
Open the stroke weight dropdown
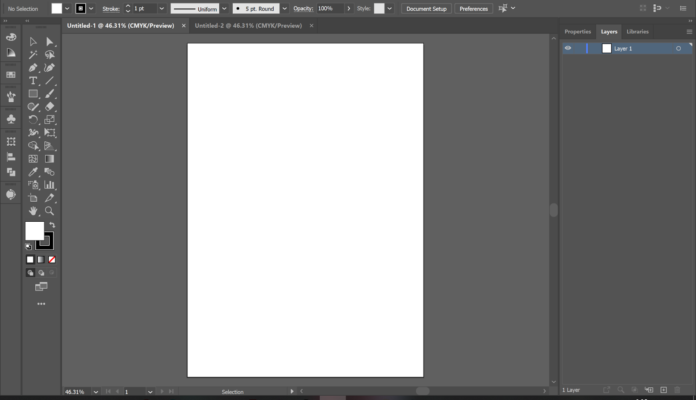click(160, 8)
